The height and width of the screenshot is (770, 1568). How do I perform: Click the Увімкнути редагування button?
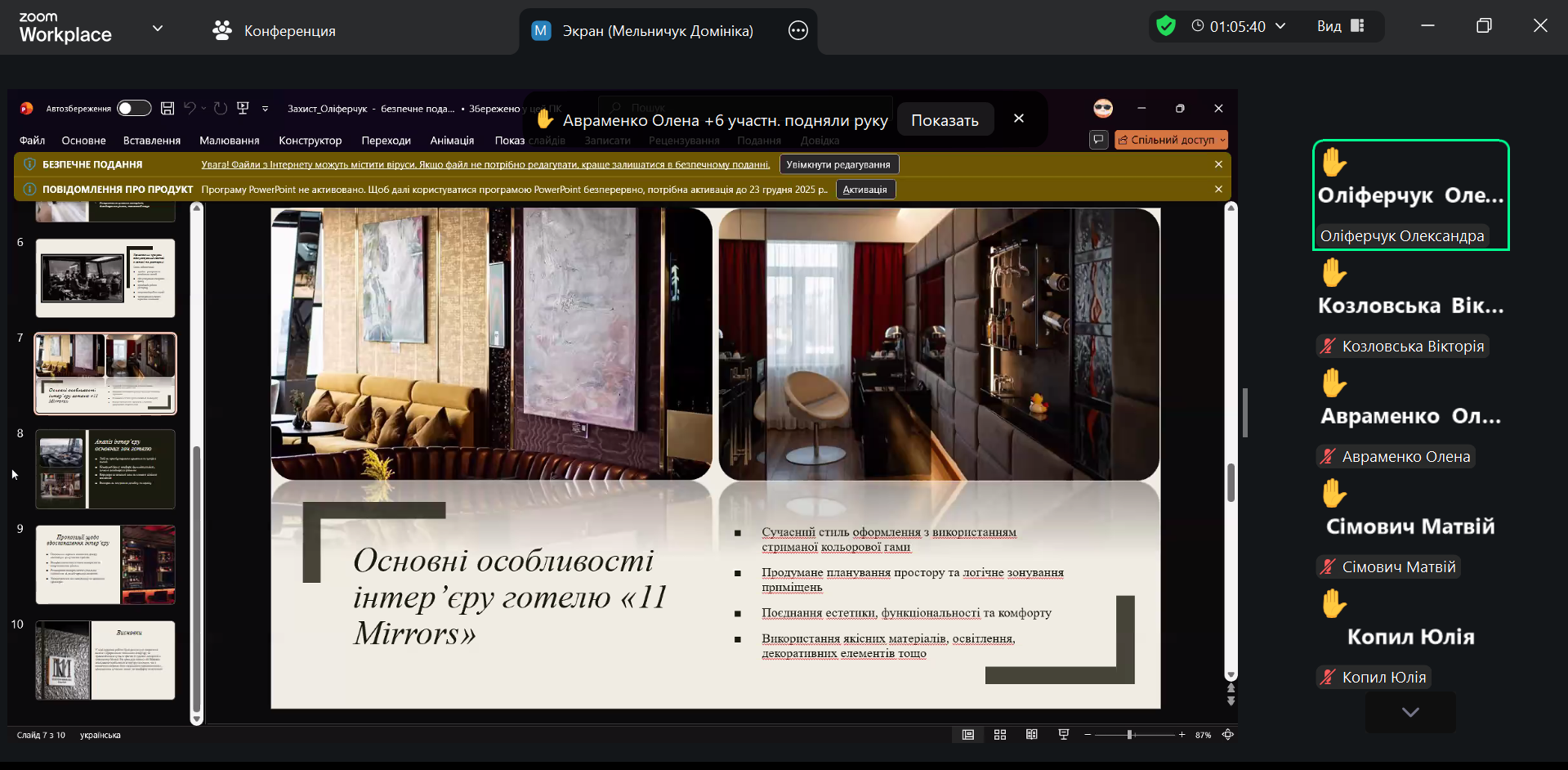[838, 164]
